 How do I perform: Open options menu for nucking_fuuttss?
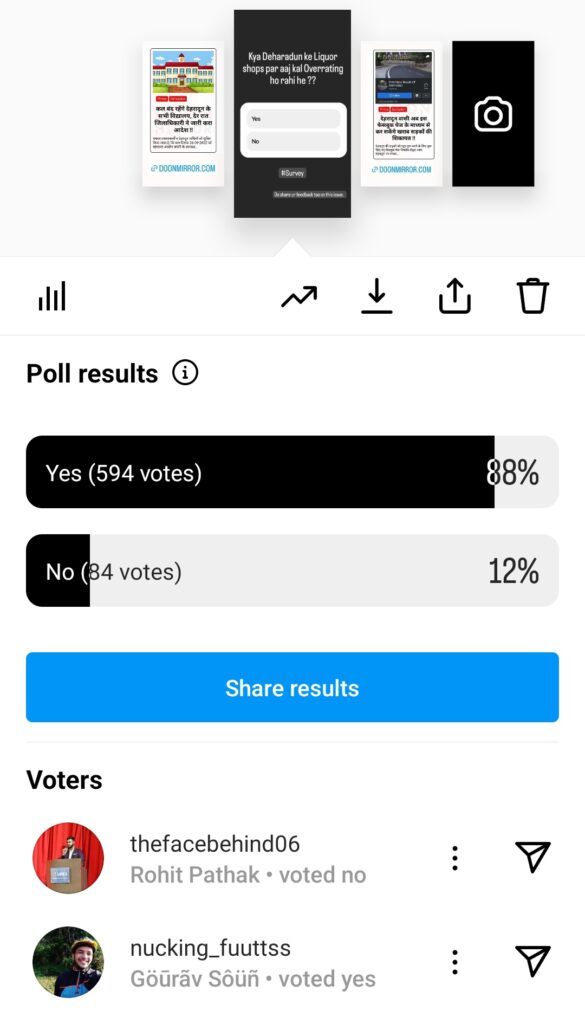click(455, 962)
